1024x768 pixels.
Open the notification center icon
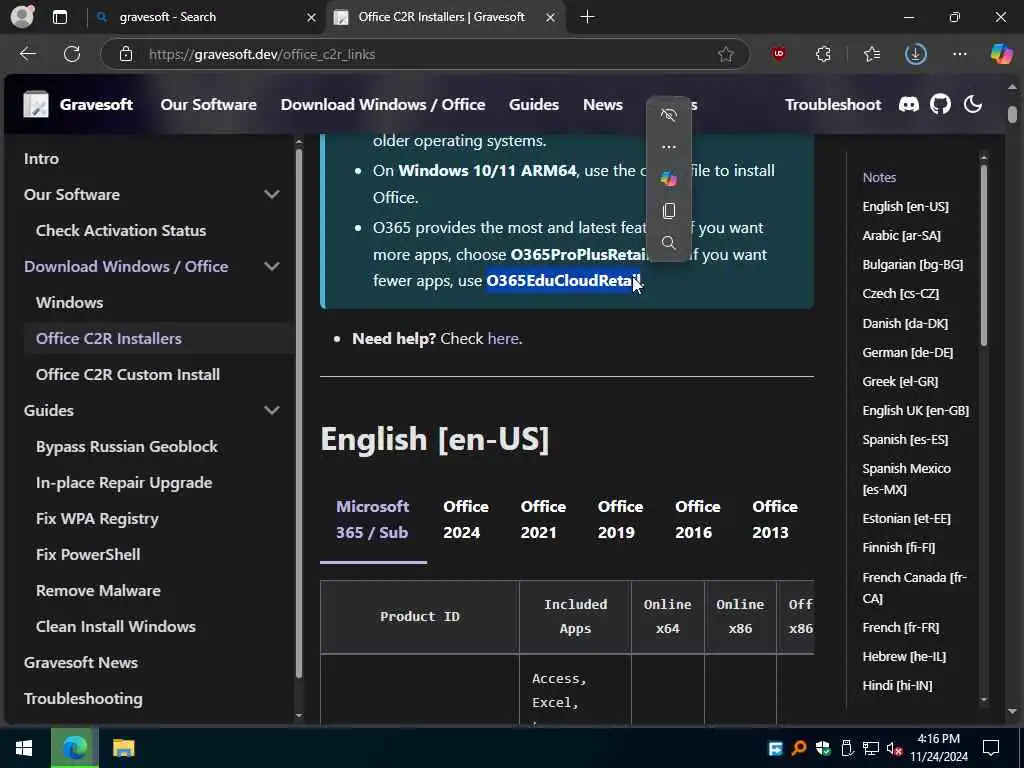click(991, 748)
